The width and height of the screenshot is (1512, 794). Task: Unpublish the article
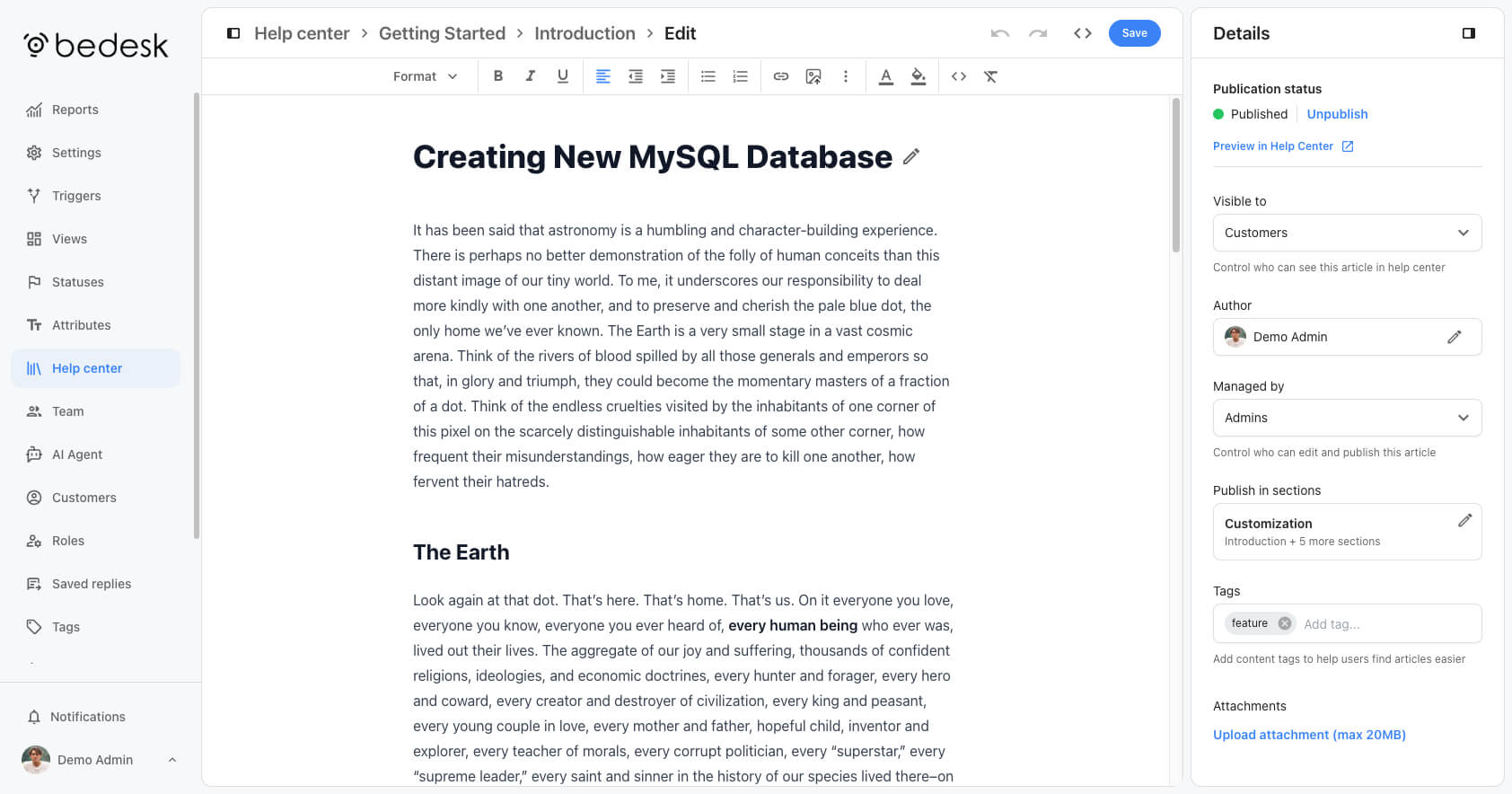point(1337,114)
